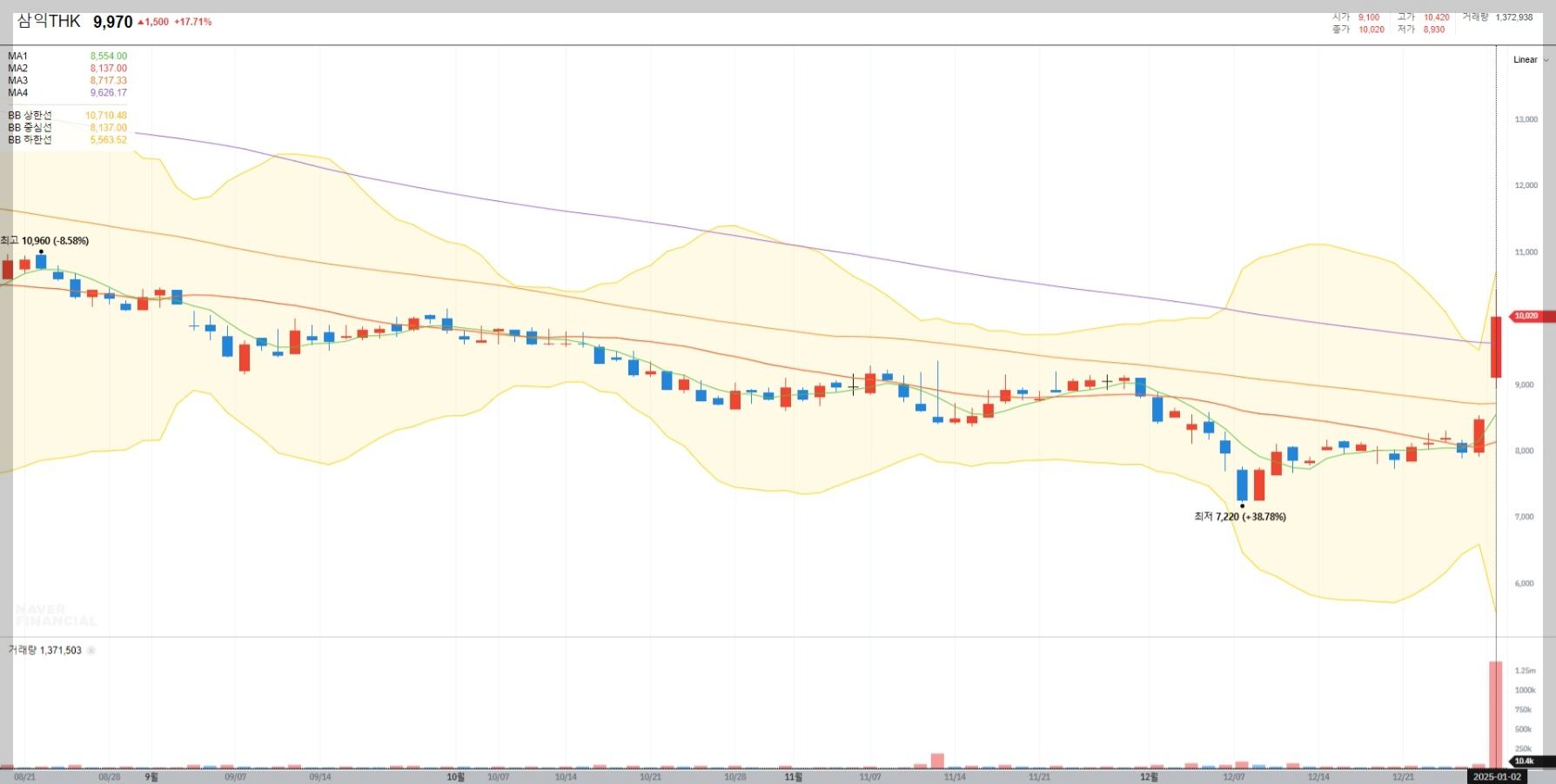Click the 2025-01-02 date tag
Viewport: 1556px width, 784px height.
[1498, 777]
